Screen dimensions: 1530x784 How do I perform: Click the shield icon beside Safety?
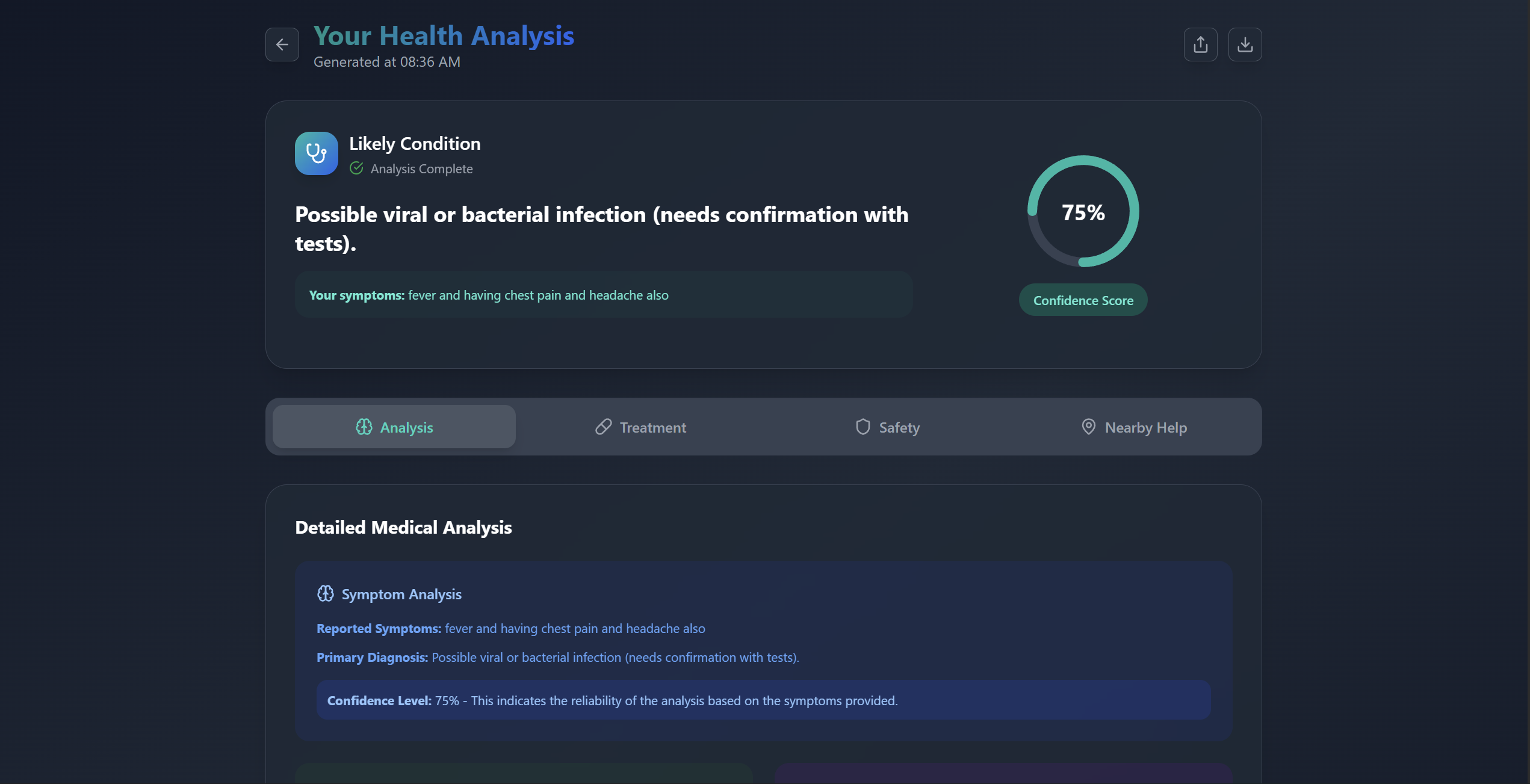point(863,427)
